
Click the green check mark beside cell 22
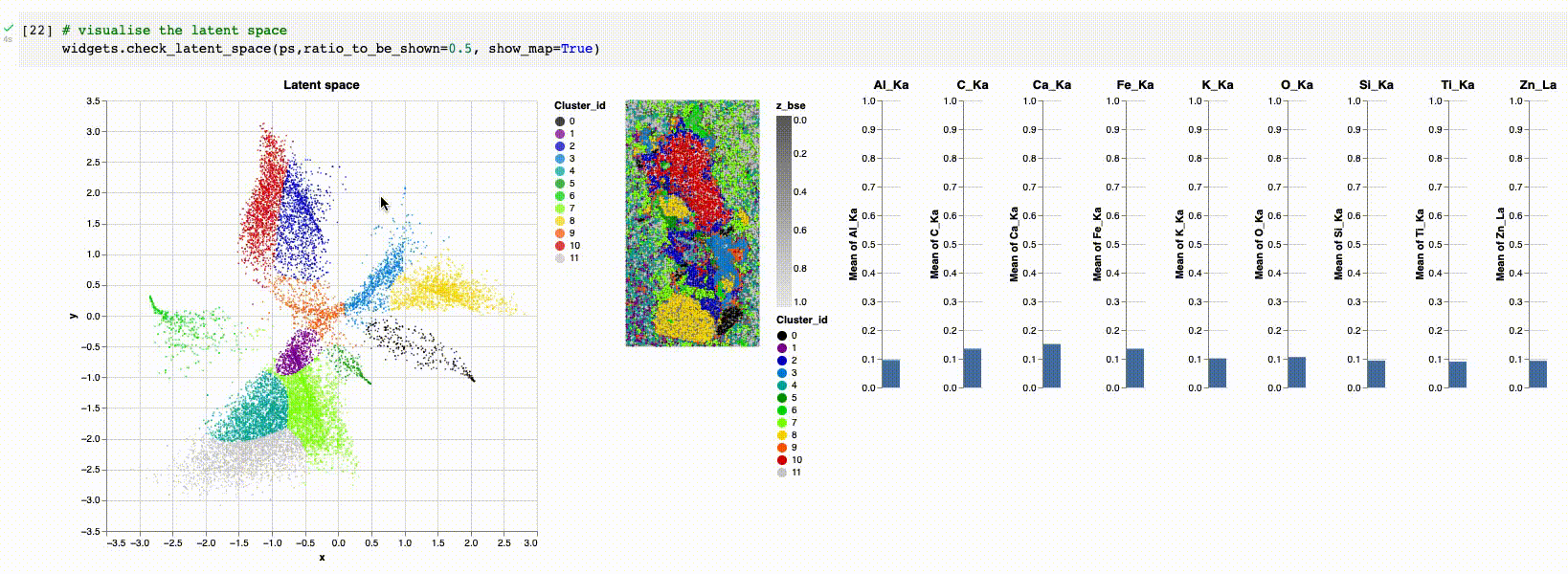tap(9, 29)
